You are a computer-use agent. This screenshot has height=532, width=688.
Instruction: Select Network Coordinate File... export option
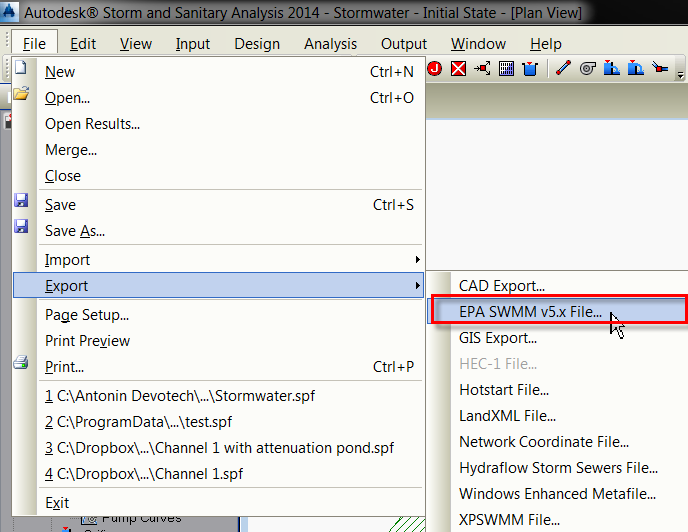(557, 442)
